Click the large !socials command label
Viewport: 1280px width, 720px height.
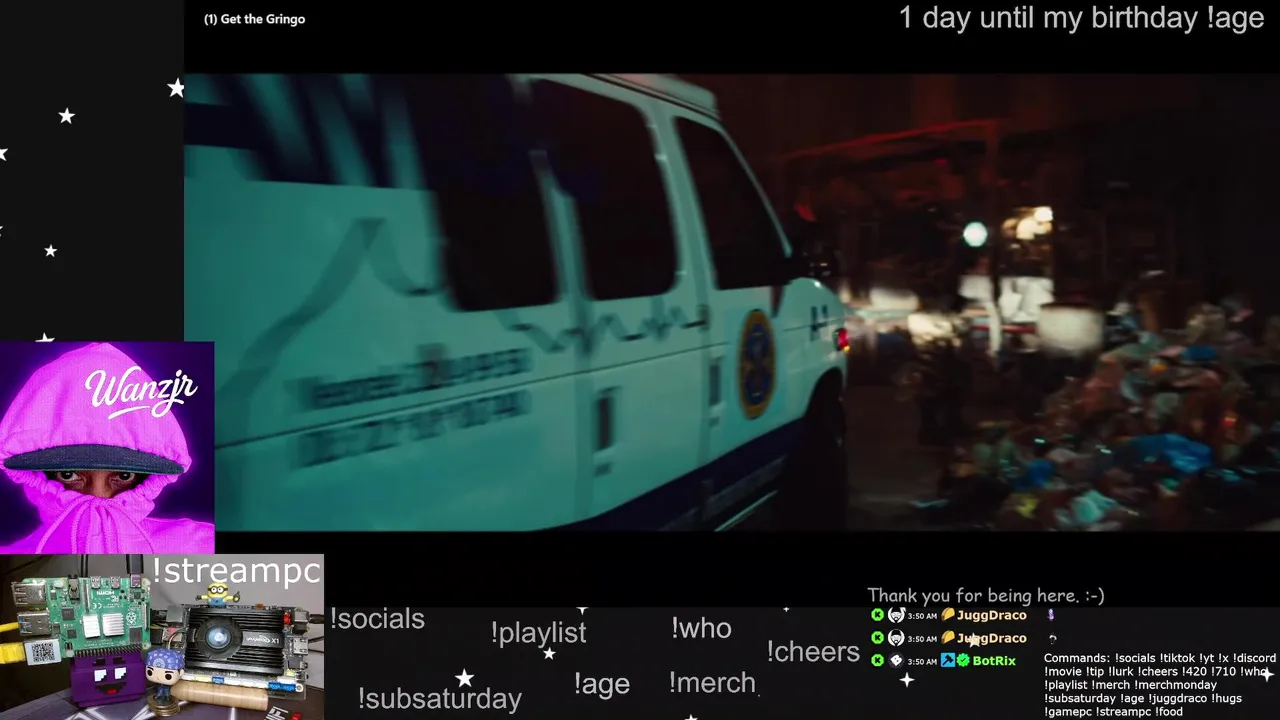tap(377, 619)
